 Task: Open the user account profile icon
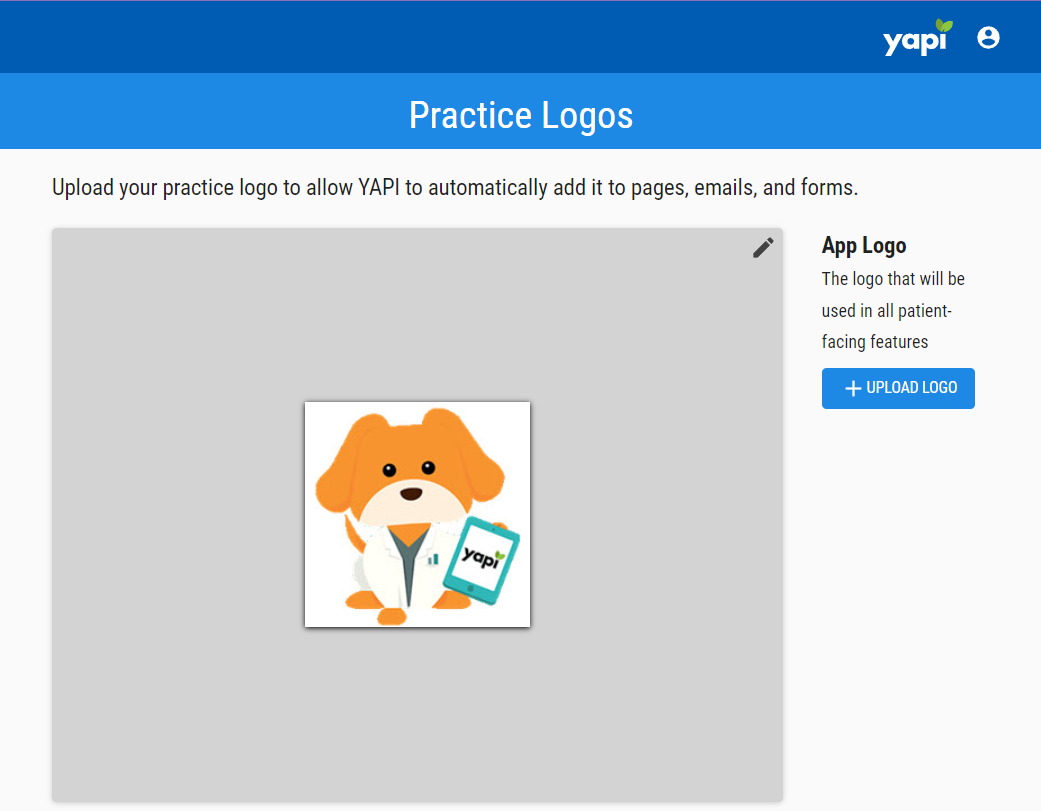coord(988,37)
